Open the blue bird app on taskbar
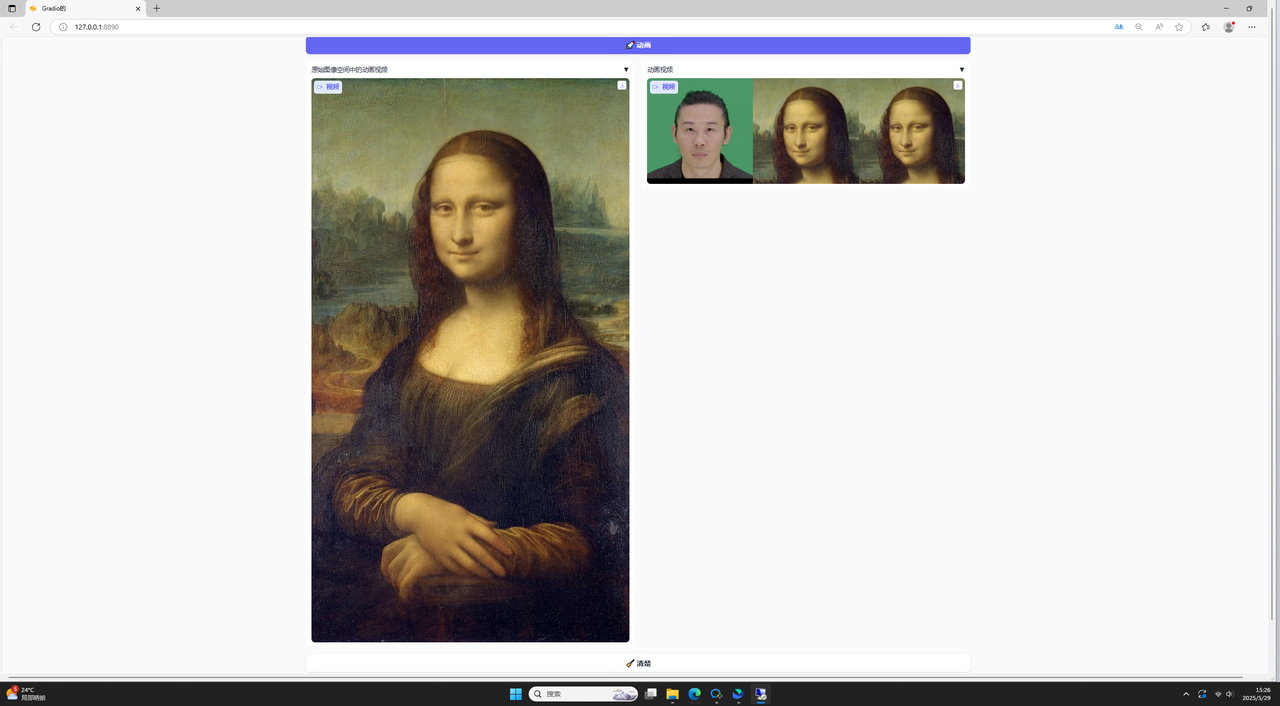 point(738,694)
